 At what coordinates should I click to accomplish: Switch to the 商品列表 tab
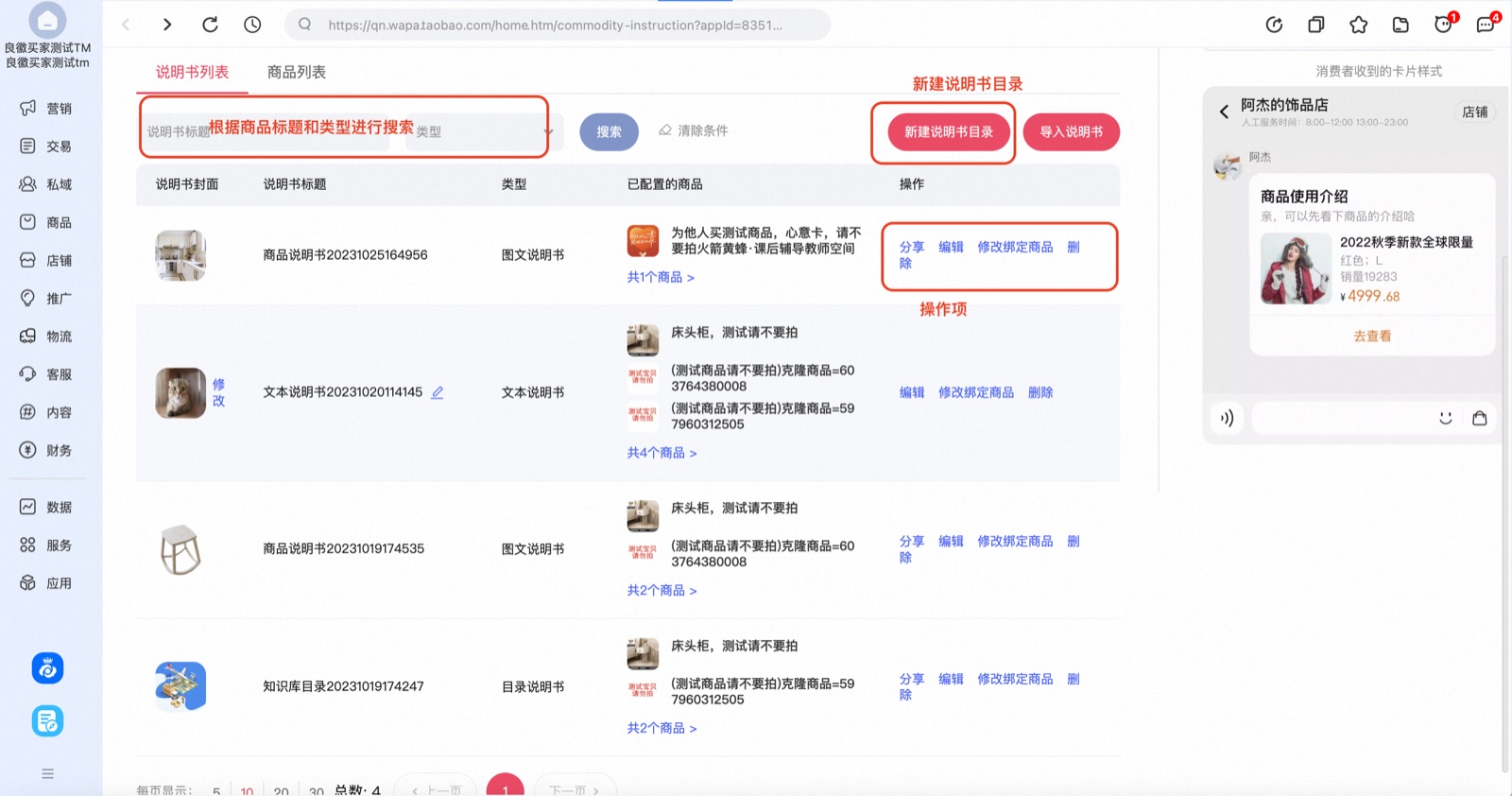pos(297,72)
